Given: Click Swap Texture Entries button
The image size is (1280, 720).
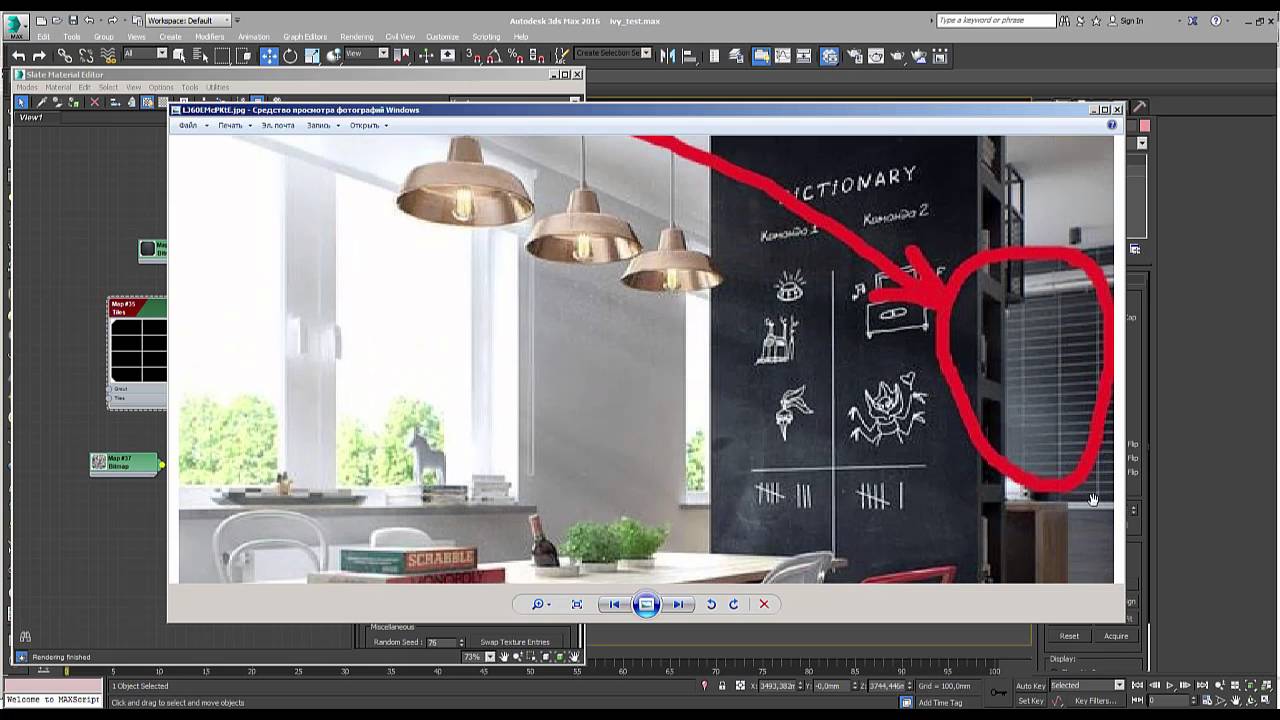Looking at the screenshot, I should pos(515,642).
